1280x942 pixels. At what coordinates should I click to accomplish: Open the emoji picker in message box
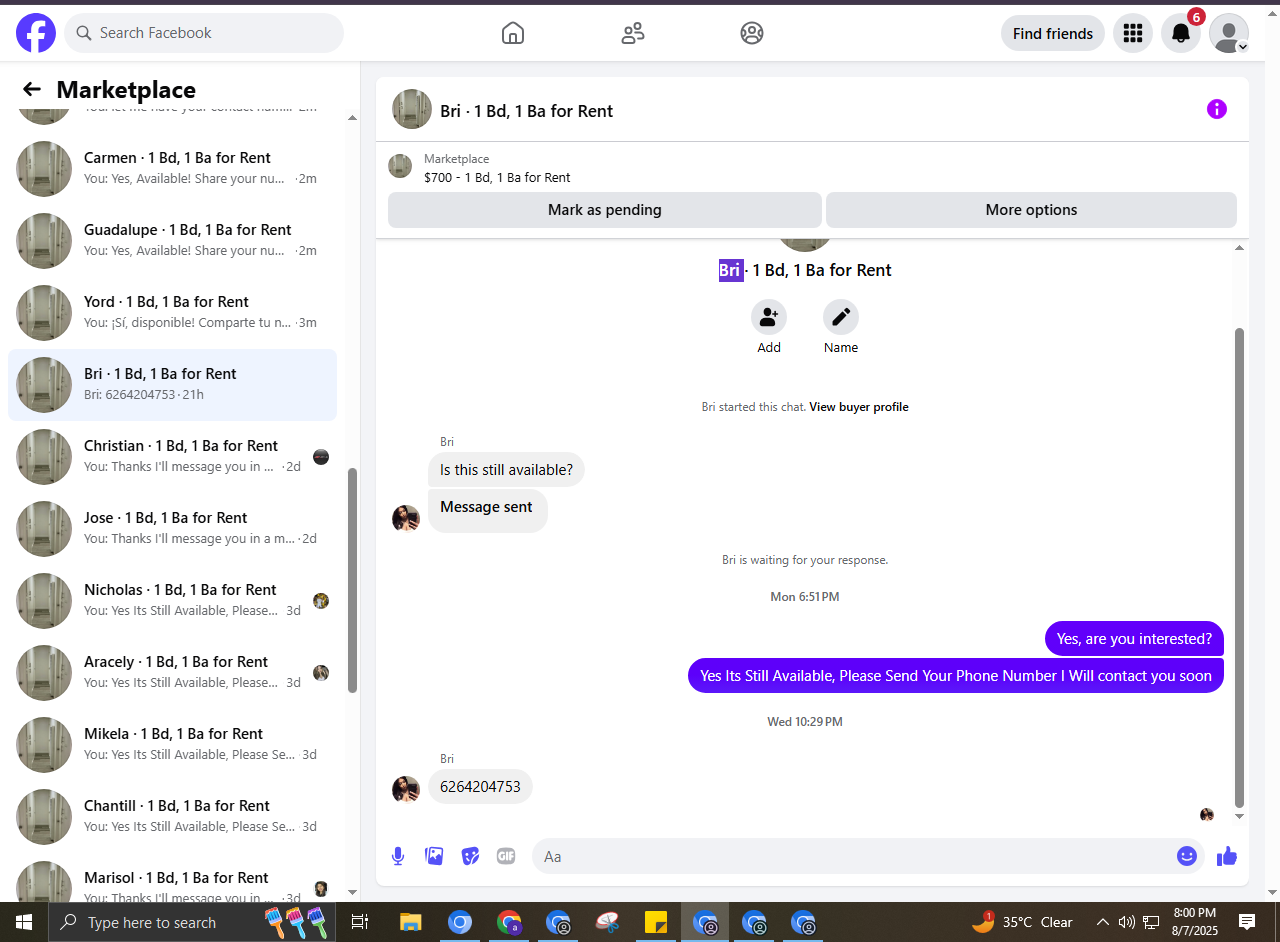(1187, 856)
